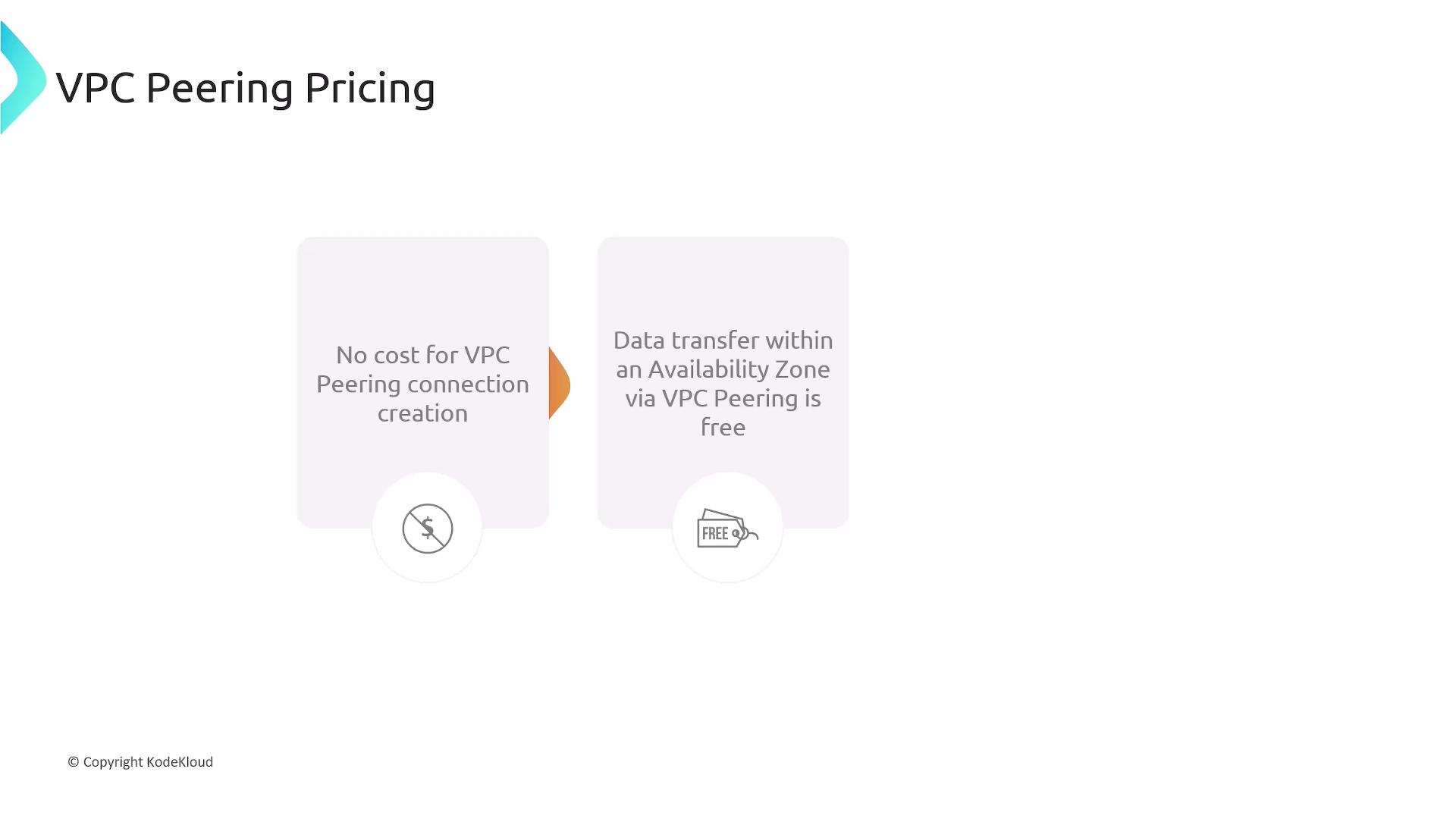
Task: Click the word "creation" in the left card
Action: point(422,413)
